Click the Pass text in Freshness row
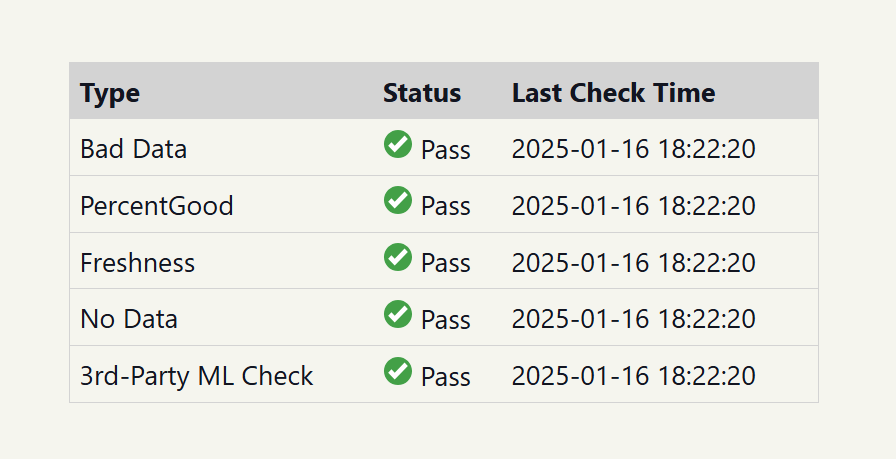Image resolution: width=896 pixels, height=459 pixels. click(446, 263)
